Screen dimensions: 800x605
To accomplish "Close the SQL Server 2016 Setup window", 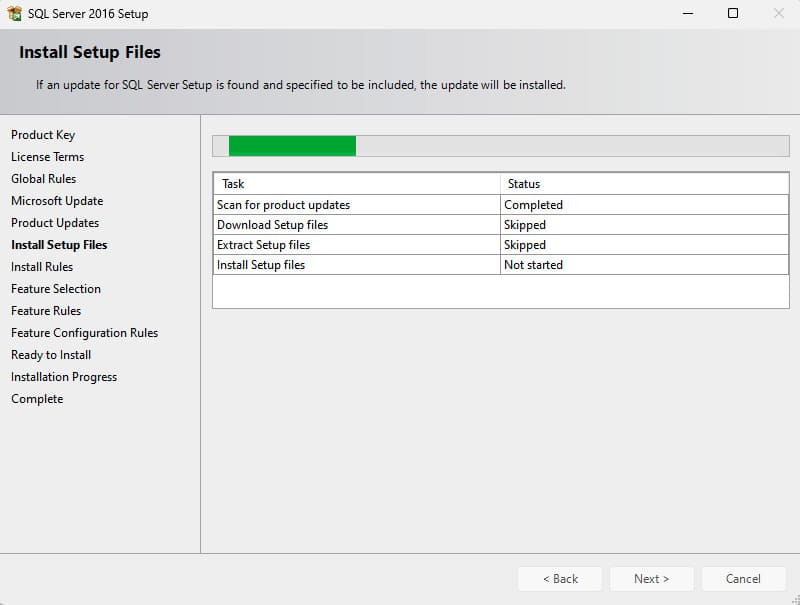I will (778, 14).
